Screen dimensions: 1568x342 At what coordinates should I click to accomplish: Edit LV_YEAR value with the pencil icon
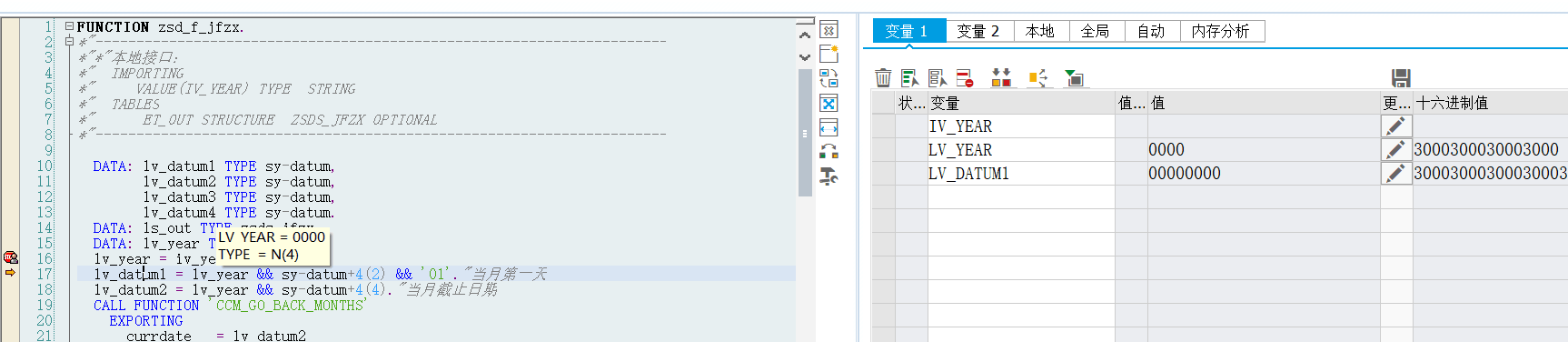pyautogui.click(x=1396, y=149)
